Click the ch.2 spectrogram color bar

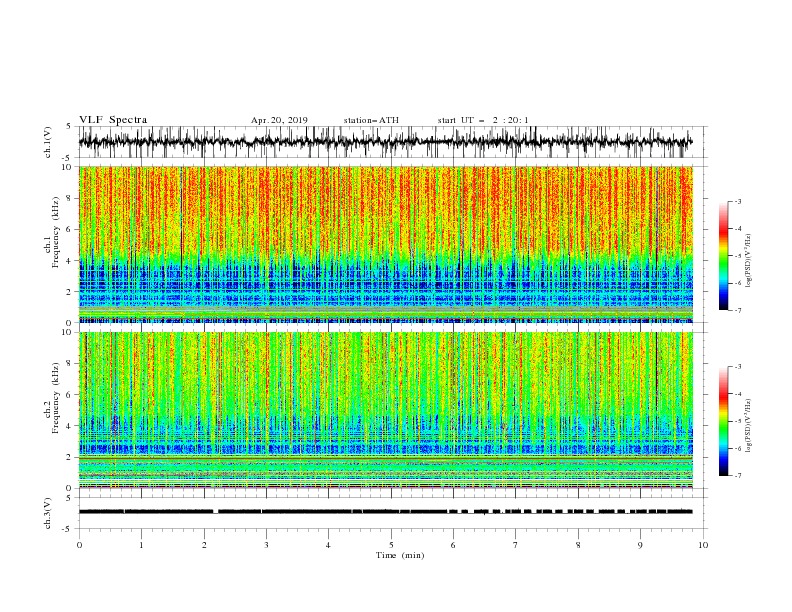pos(724,421)
